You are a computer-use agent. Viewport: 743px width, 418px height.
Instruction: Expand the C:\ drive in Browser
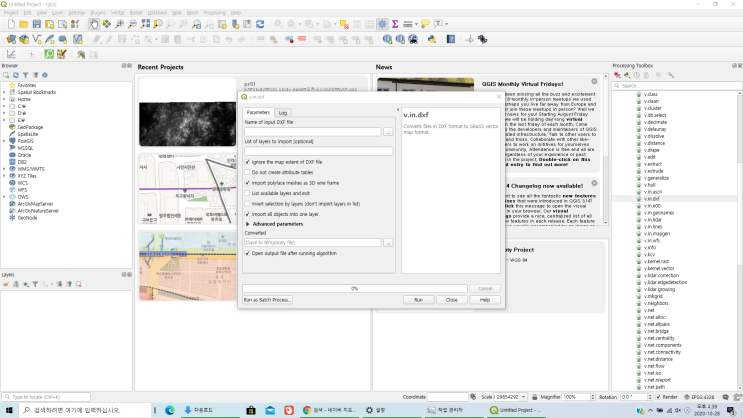coord(4,107)
